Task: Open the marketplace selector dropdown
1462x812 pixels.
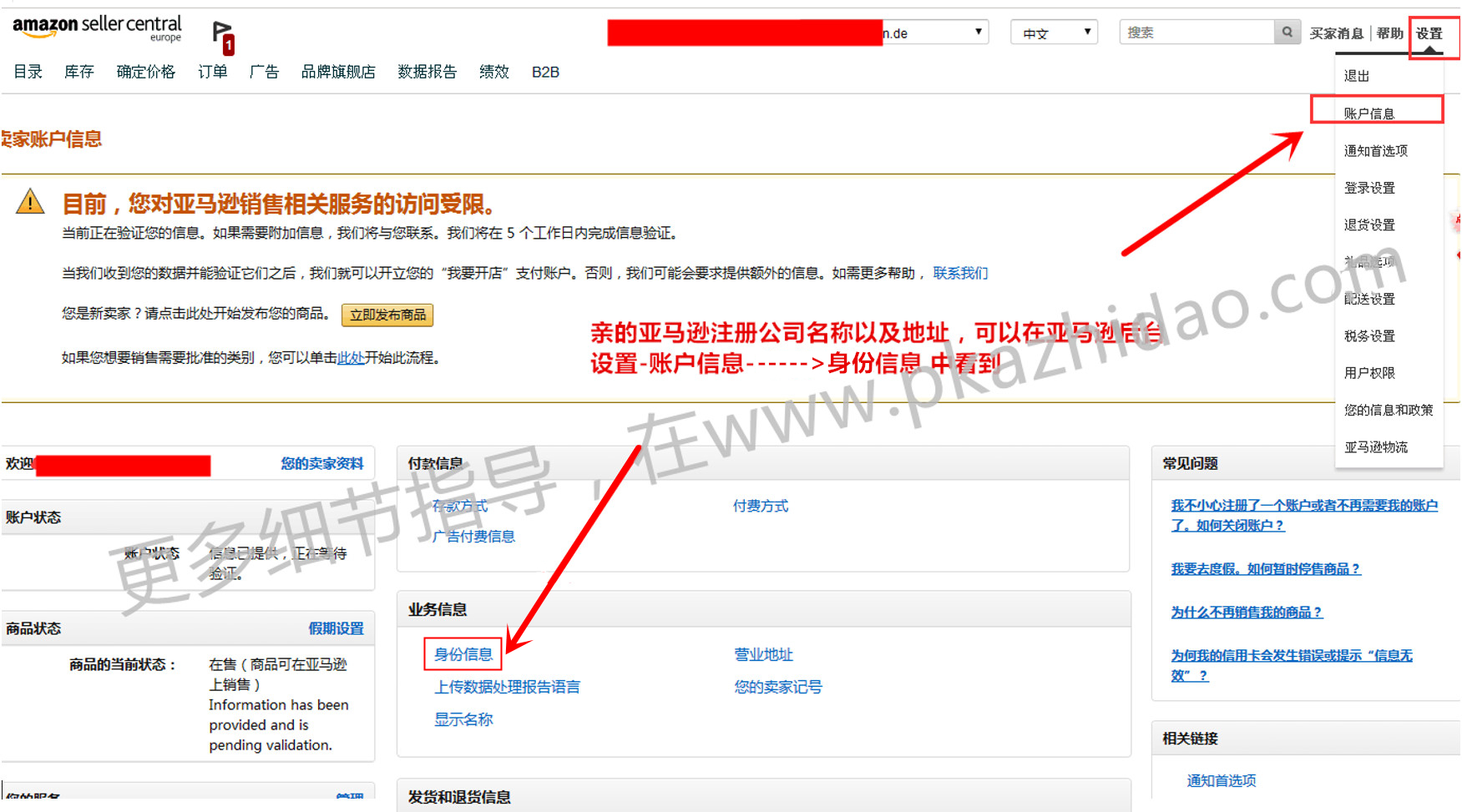Action: [798, 33]
